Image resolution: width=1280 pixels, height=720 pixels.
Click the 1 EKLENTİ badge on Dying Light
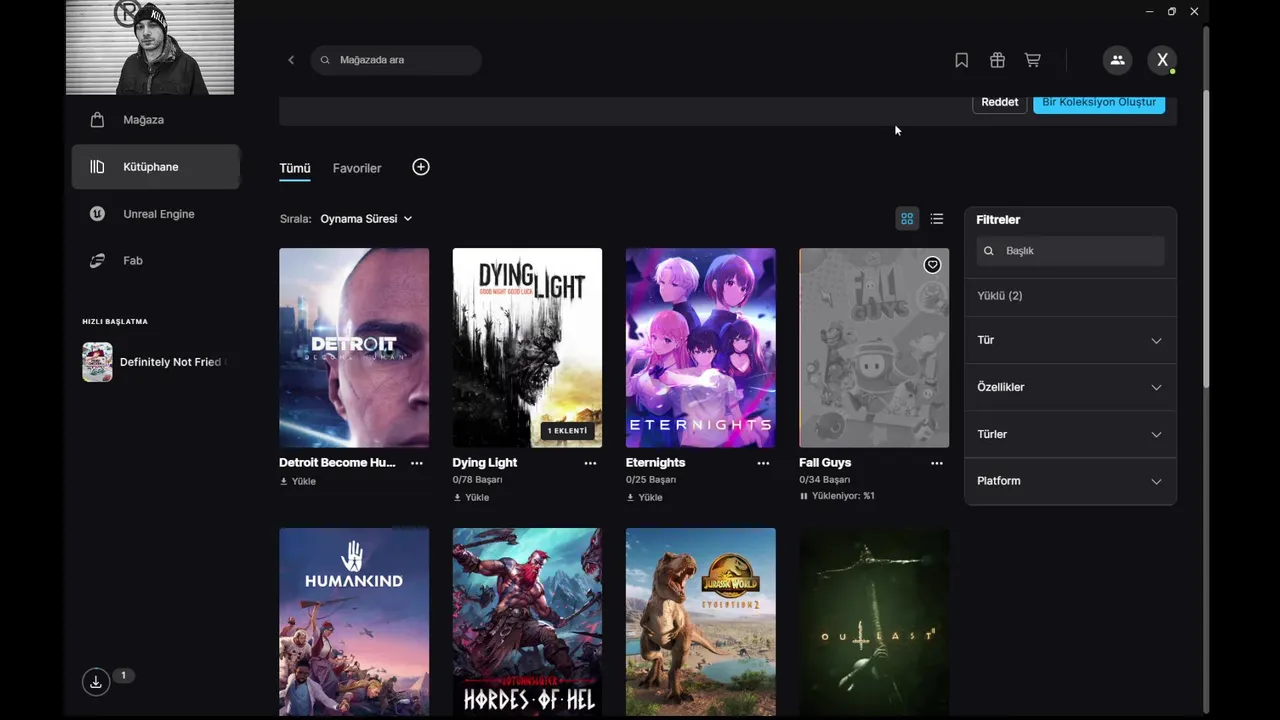click(568, 431)
